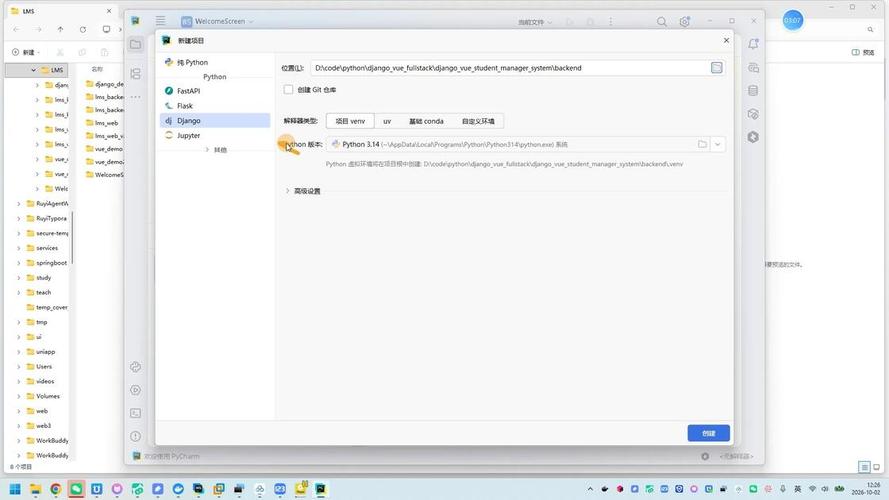This screenshot has height=500, width=889.
Task: Close the 新建项目 dialog
Action: coord(726,40)
